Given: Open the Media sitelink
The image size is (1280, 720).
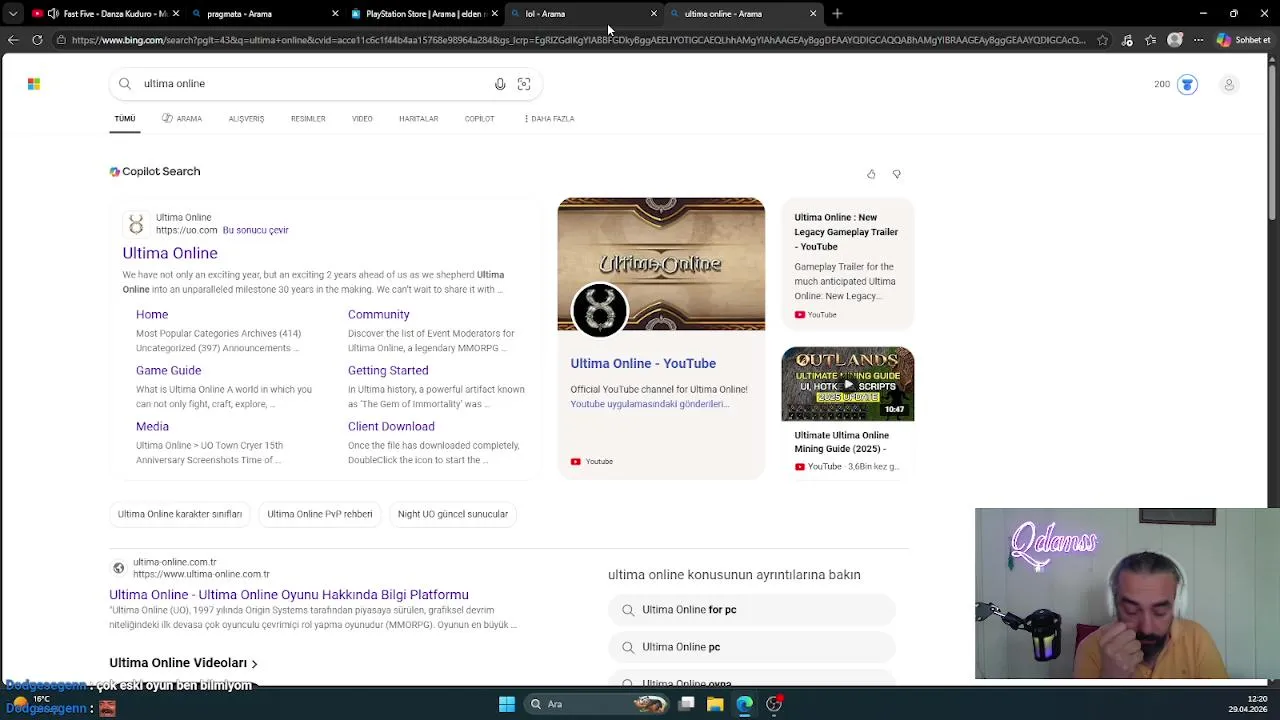Looking at the screenshot, I should (x=152, y=426).
